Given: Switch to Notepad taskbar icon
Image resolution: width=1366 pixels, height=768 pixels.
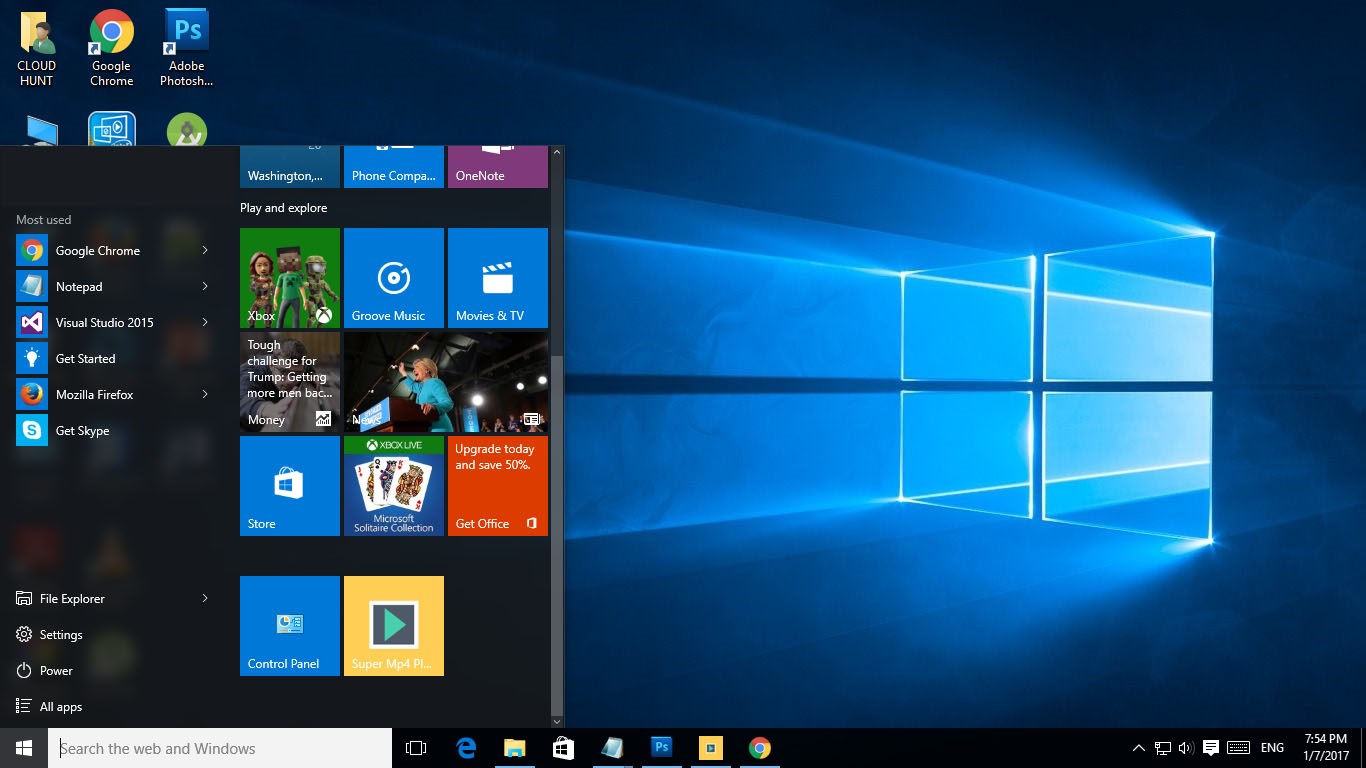Looking at the screenshot, I should point(612,748).
